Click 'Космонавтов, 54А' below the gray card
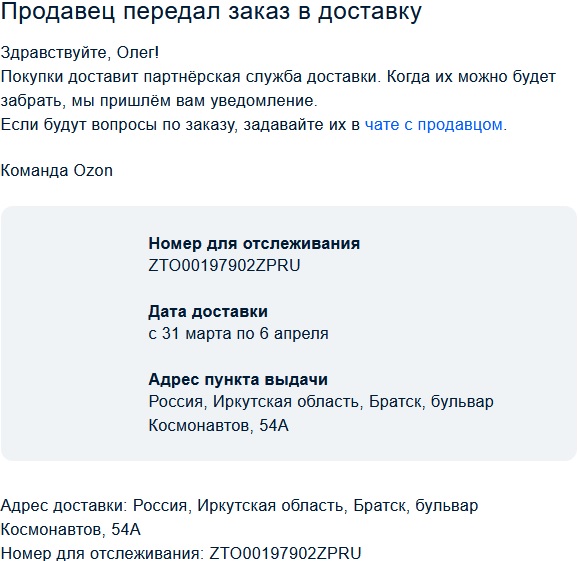 pyautogui.click(x=70, y=530)
